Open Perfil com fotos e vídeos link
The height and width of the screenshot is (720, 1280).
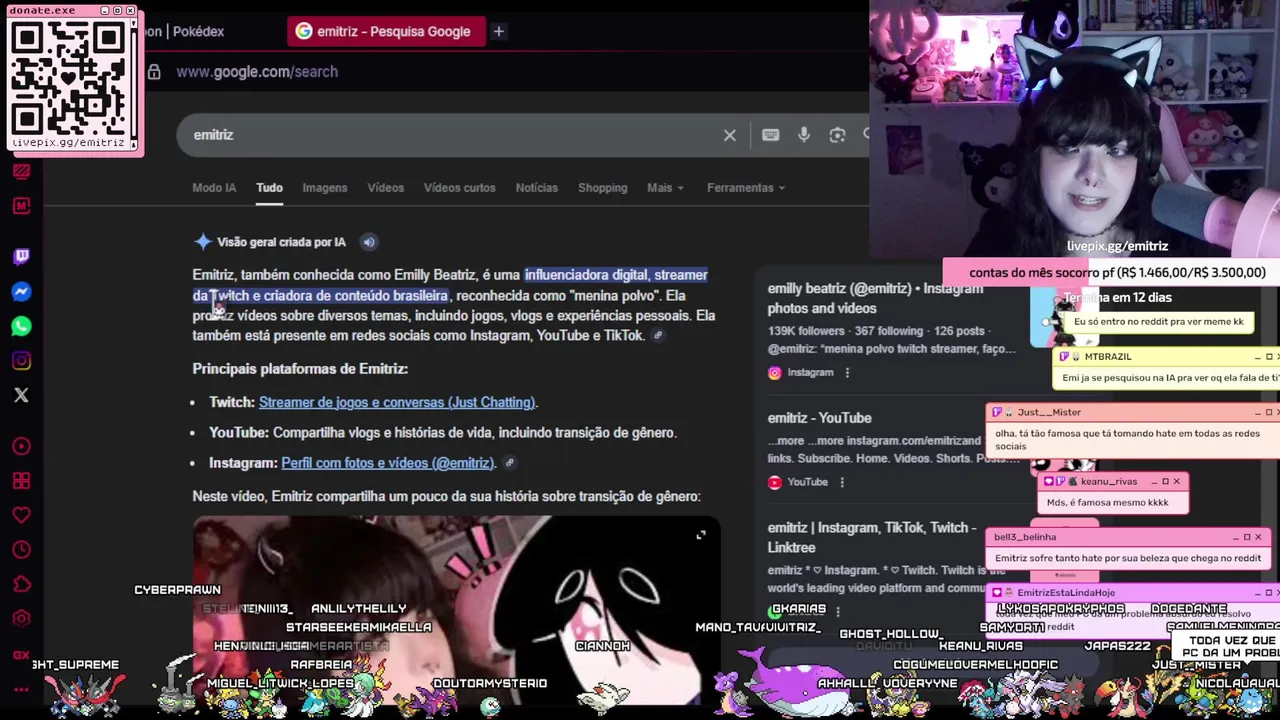[387, 463]
